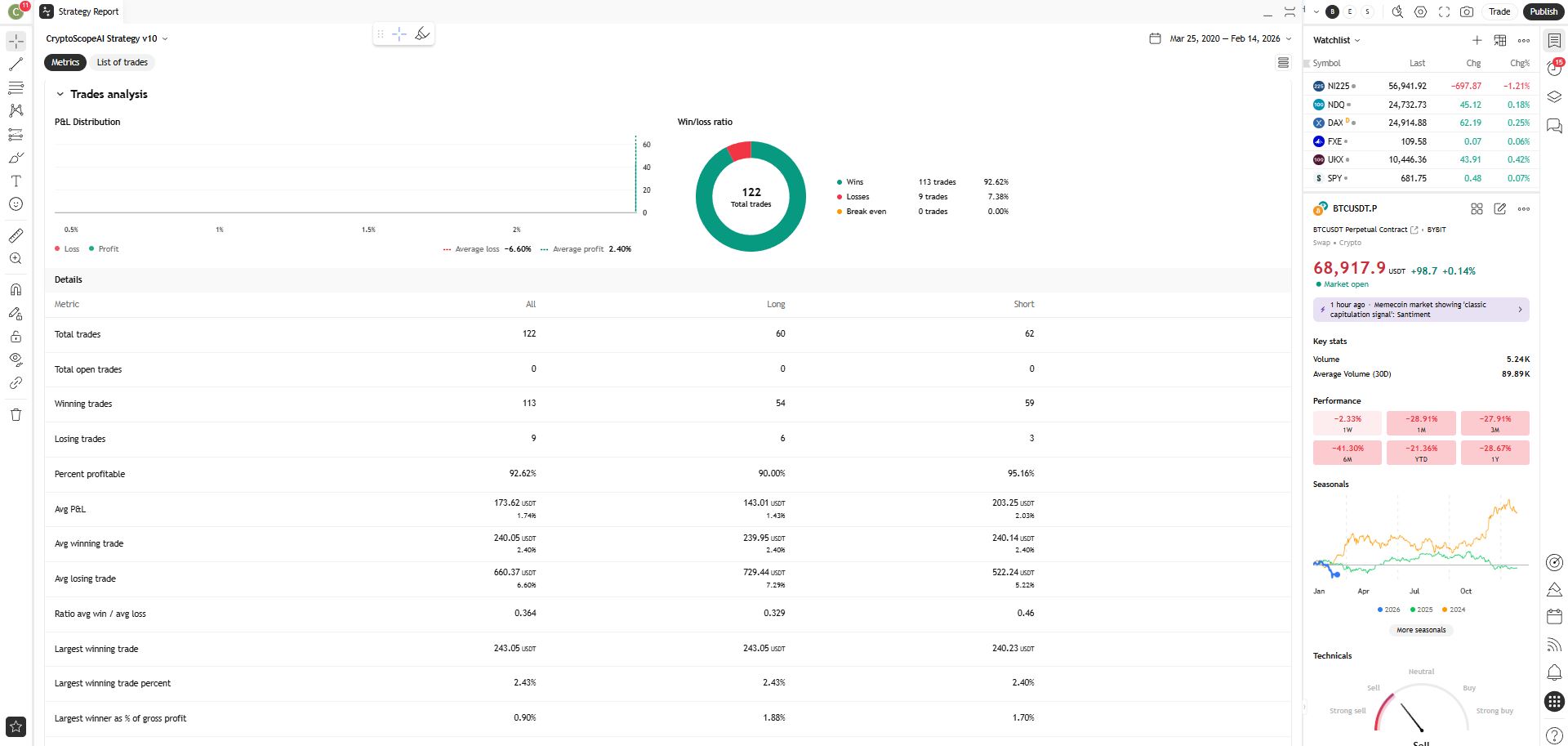Toggle lock on all drawings
This screenshot has height=746, width=1568.
pos(16,337)
